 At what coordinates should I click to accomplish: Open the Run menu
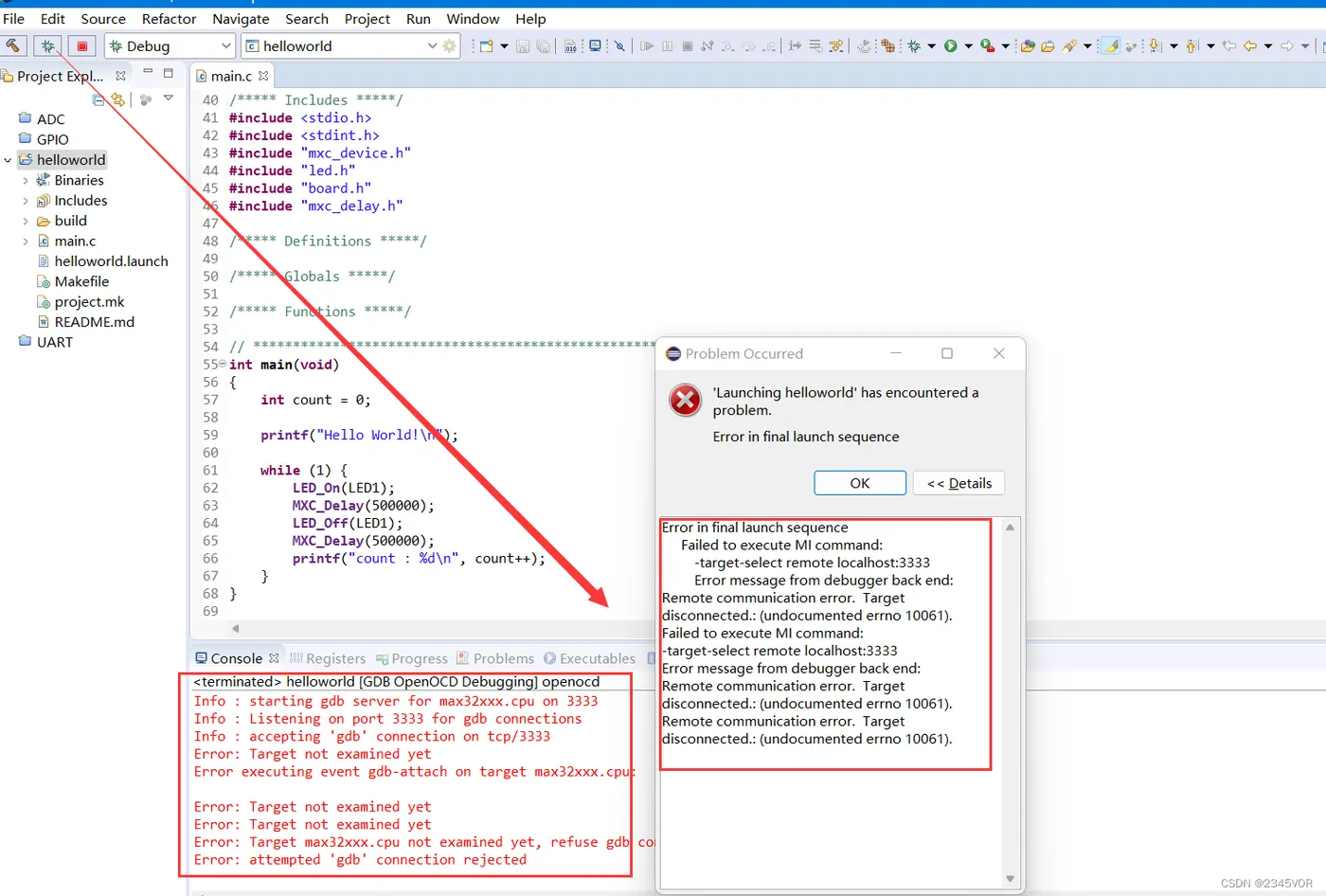point(418,19)
